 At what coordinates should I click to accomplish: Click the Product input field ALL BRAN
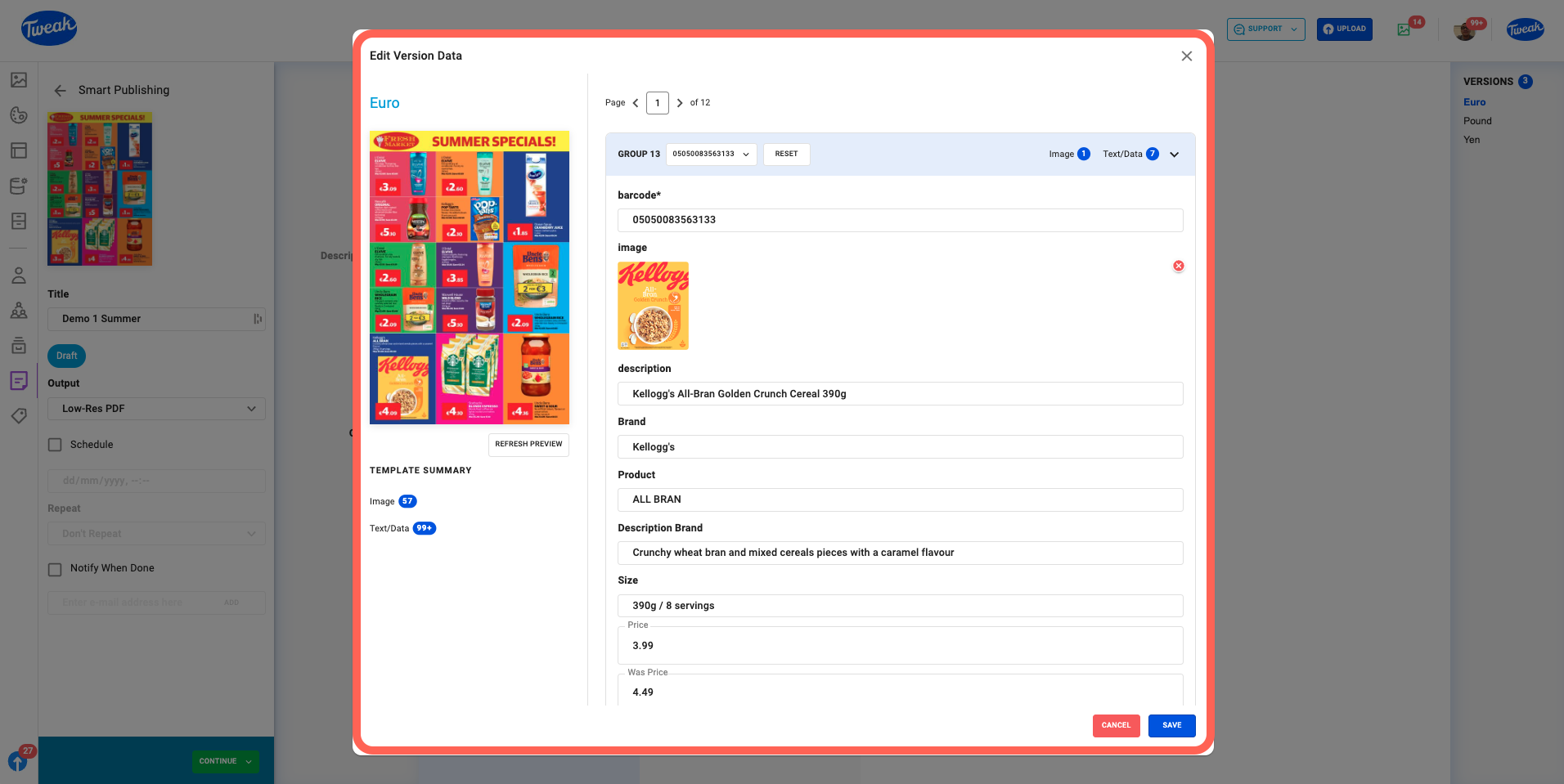[x=900, y=500]
